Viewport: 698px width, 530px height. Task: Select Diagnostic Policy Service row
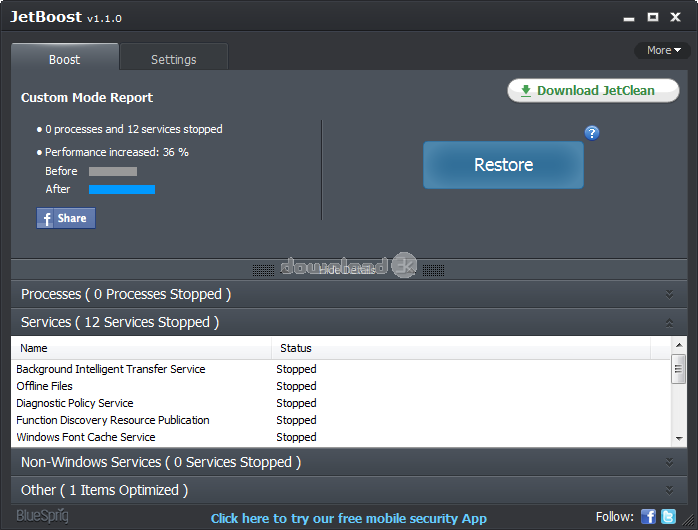click(341, 403)
